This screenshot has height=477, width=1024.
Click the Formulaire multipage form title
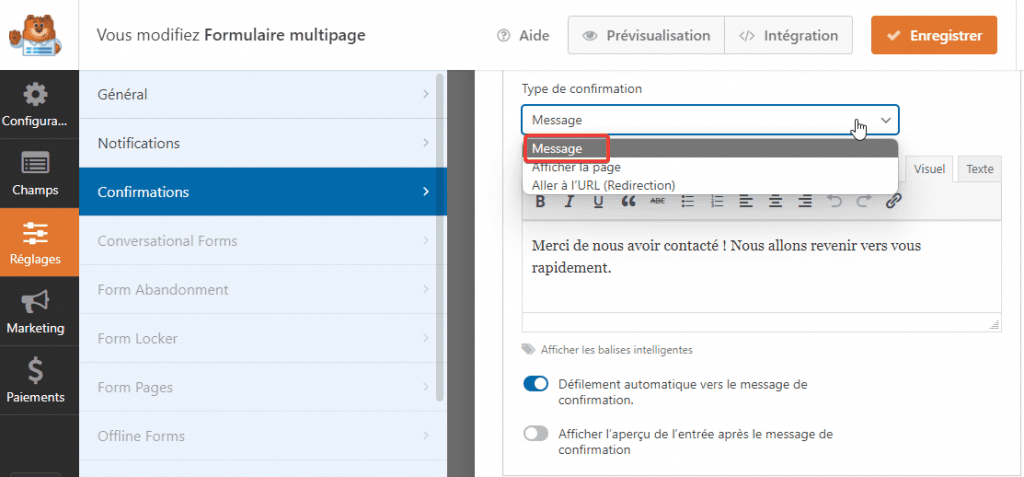pyautogui.click(x=285, y=35)
